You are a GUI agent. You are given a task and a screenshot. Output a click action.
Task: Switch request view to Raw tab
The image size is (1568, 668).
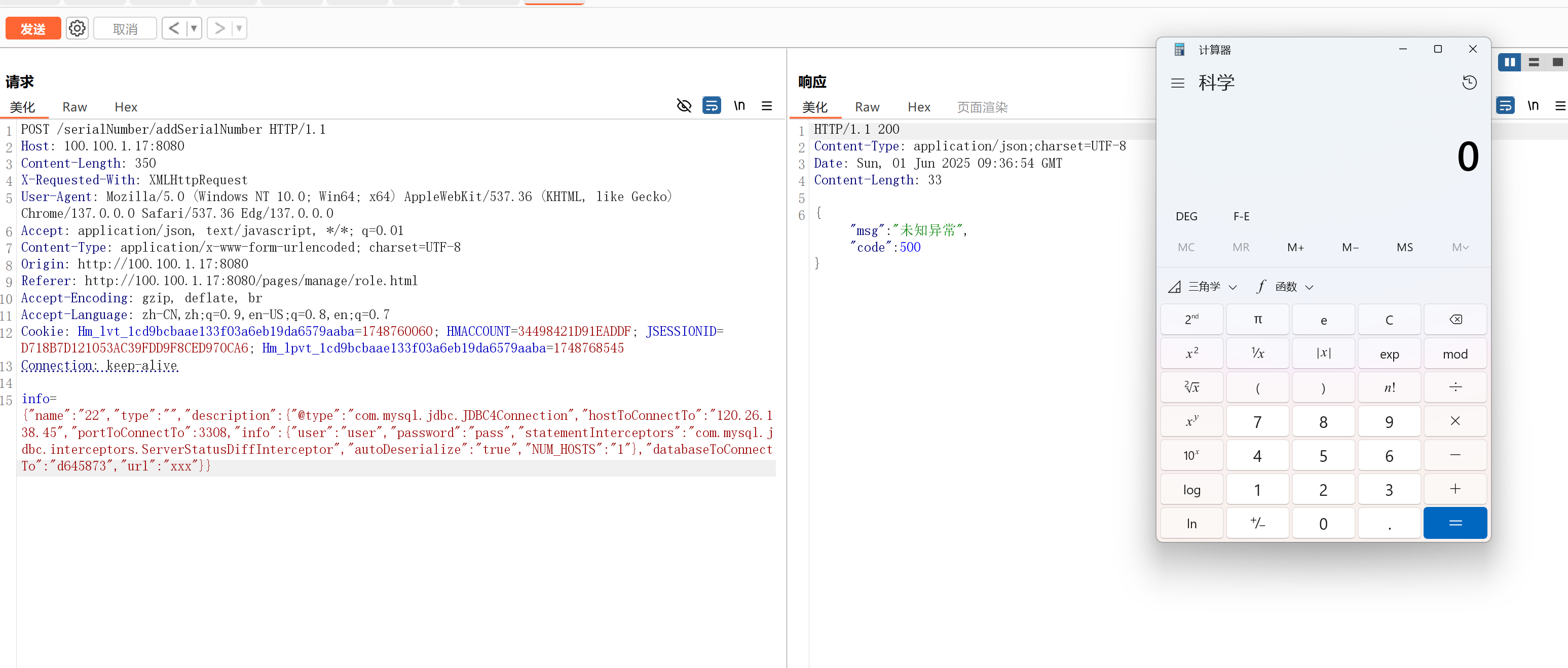(x=74, y=107)
